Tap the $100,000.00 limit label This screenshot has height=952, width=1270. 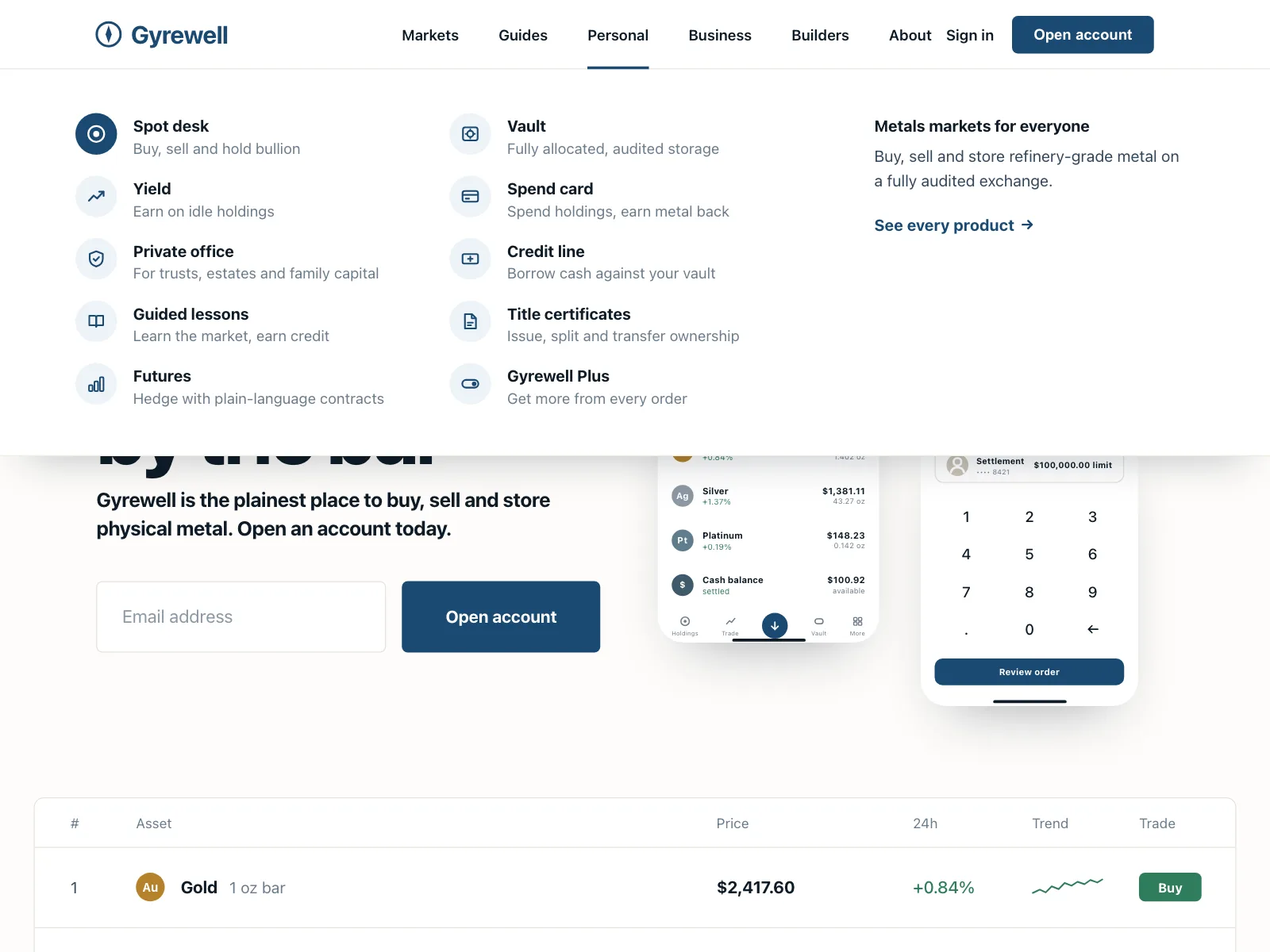pos(1073,465)
